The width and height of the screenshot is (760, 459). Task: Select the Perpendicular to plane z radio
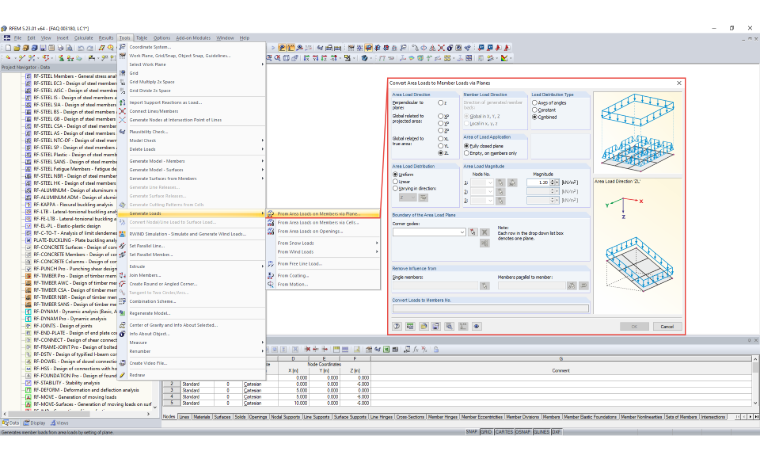click(x=441, y=103)
